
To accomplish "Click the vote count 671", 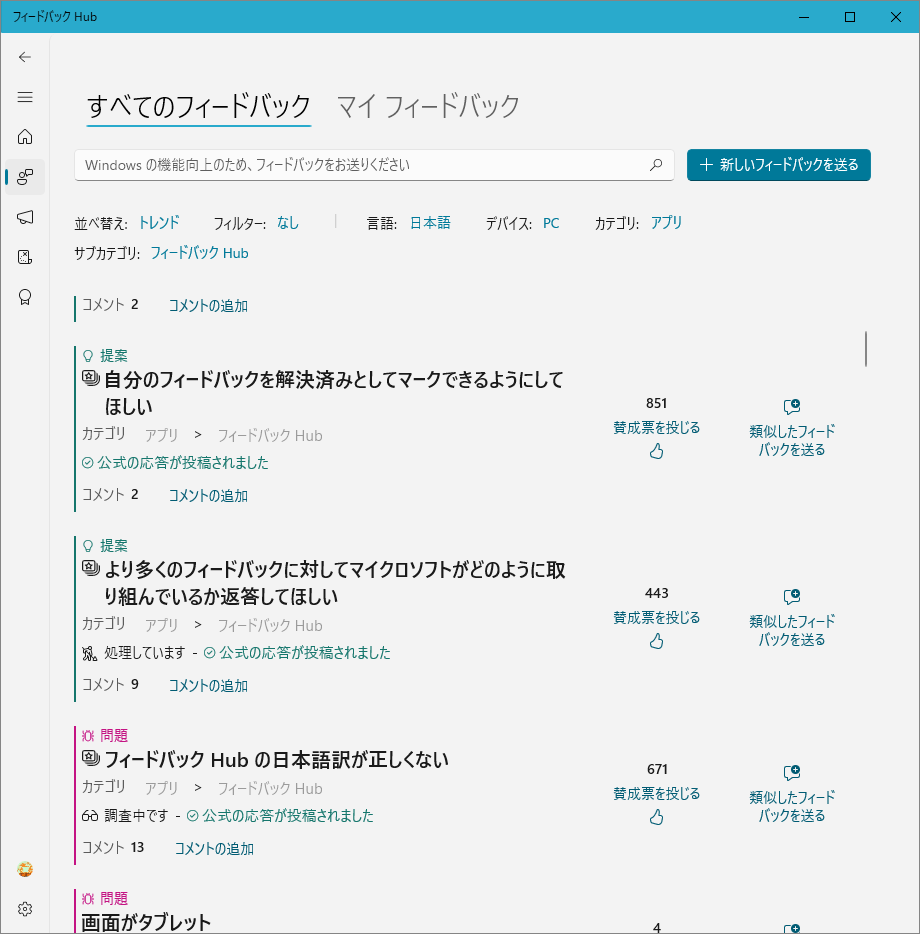I will (657, 770).
